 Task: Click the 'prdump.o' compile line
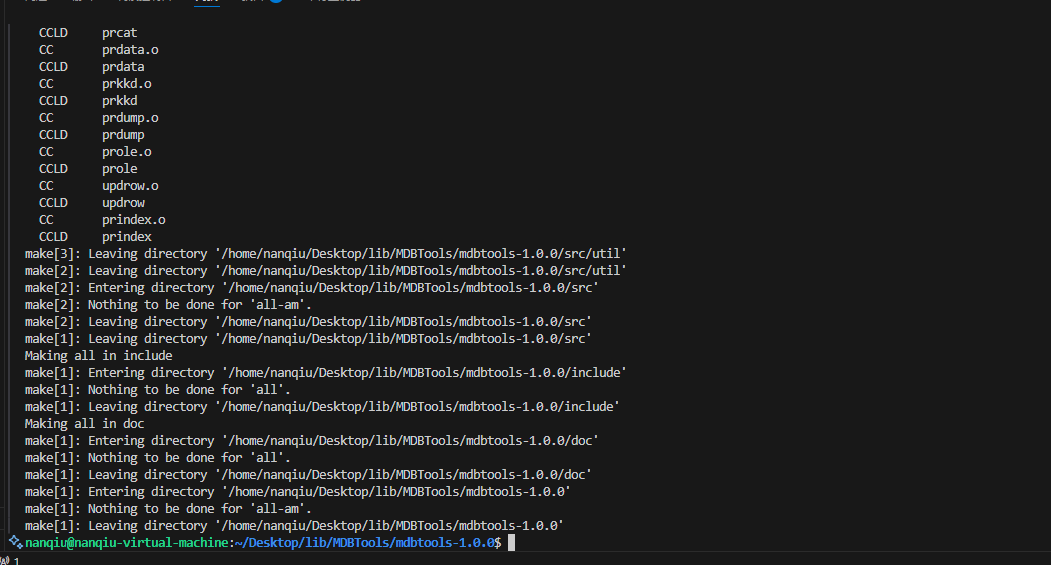pos(99,118)
